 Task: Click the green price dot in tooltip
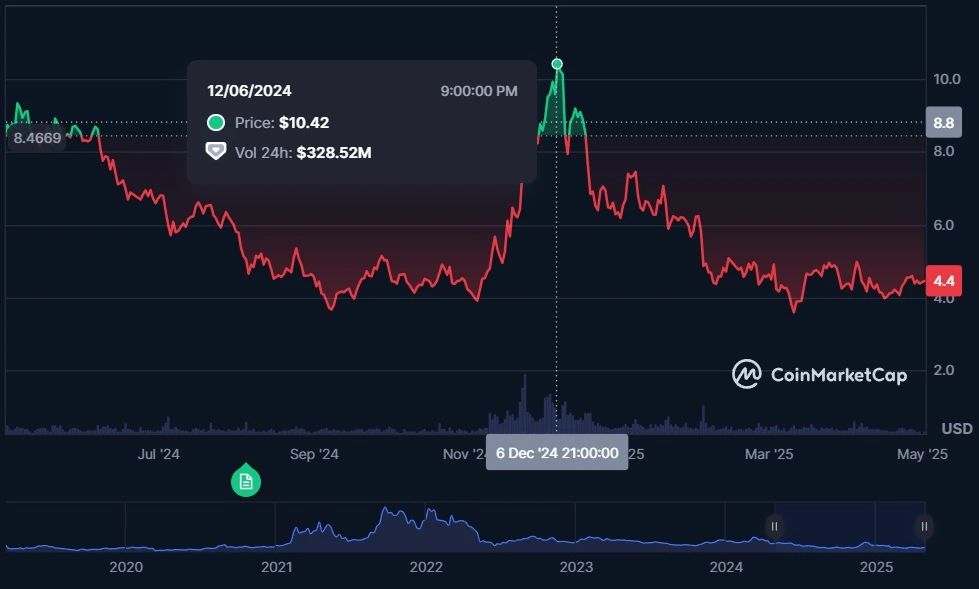[x=216, y=122]
